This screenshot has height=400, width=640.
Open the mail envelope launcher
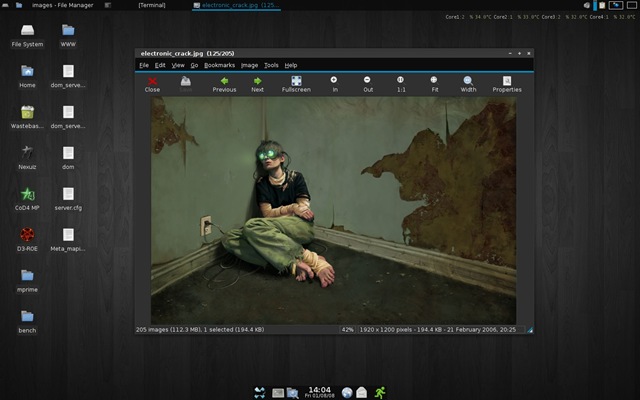tap(362, 393)
